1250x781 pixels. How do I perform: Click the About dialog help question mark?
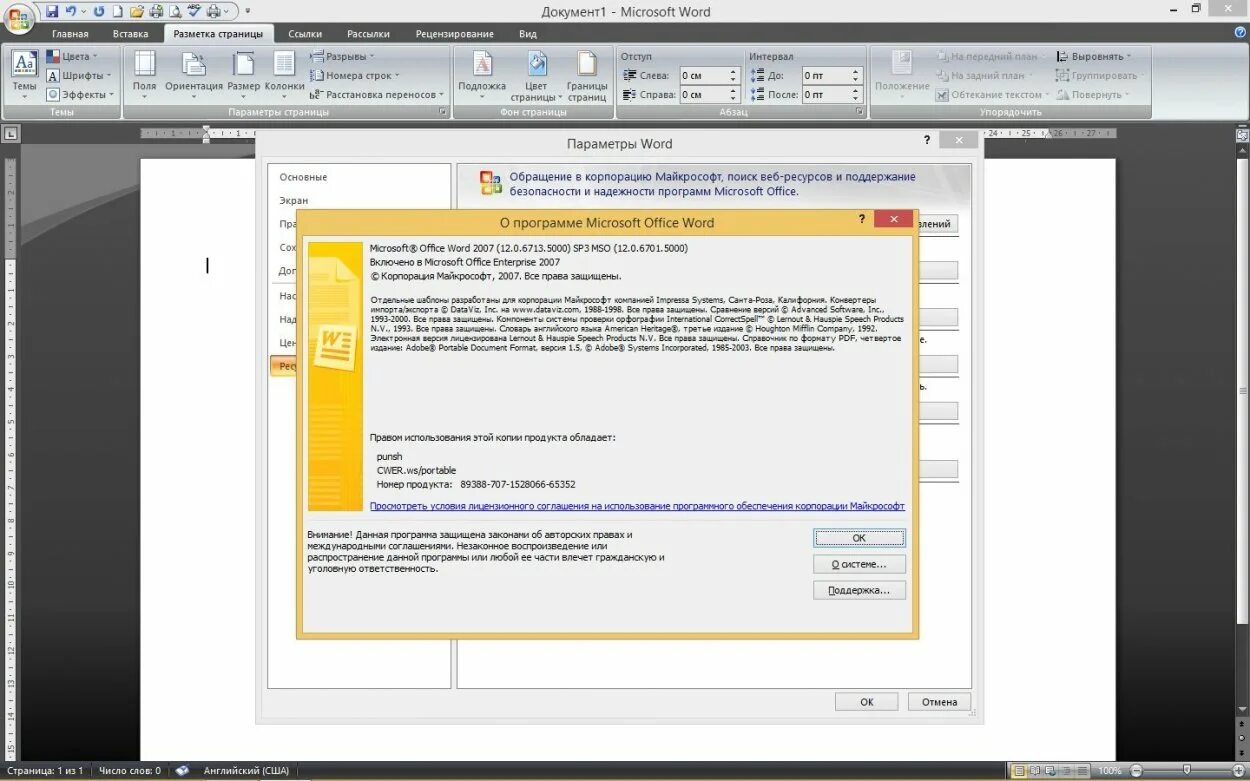862,218
